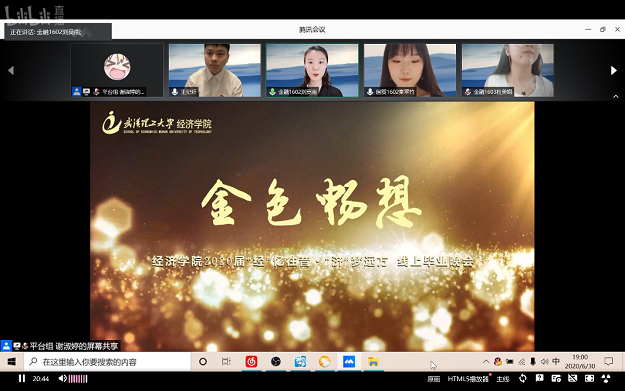
Task: Open the help question-mark icon
Action: [x=539, y=378]
